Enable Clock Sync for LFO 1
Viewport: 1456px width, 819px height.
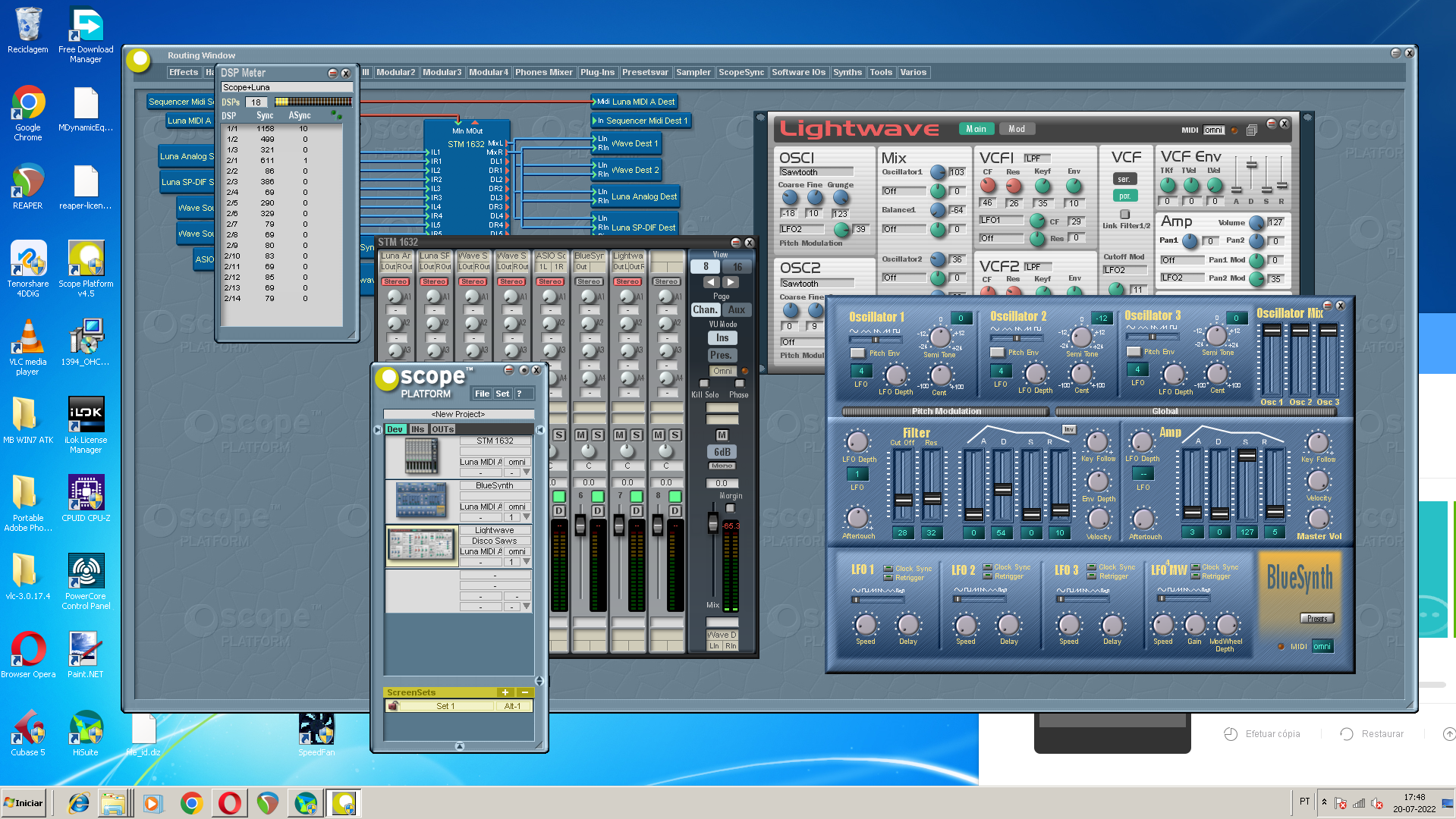click(888, 568)
